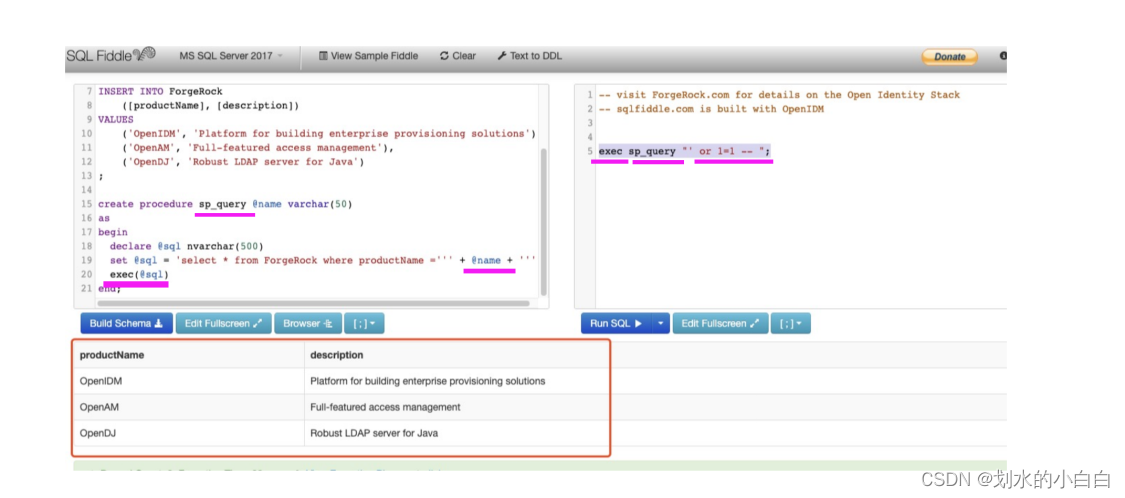Click the Clear toolbar item
1125x498 pixels.
click(458, 56)
